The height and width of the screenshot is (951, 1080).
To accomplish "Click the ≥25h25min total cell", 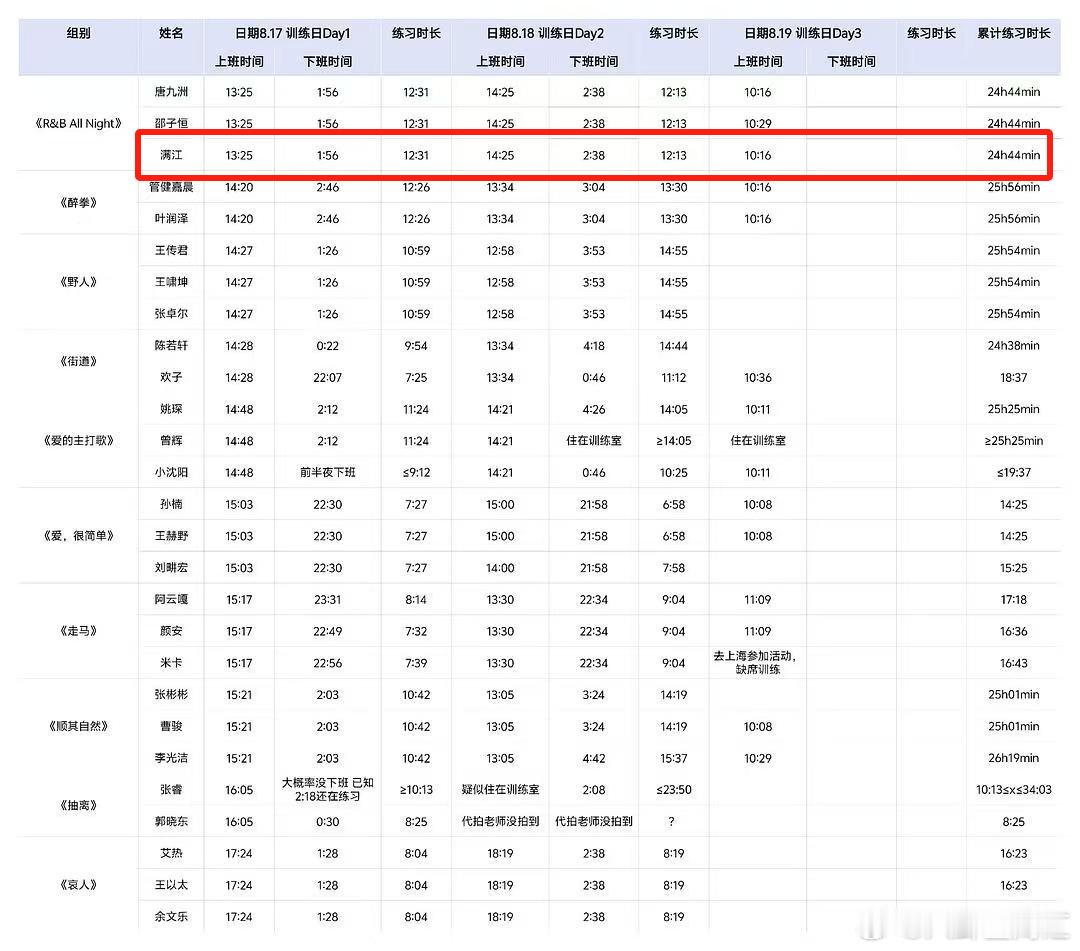I will tap(1013, 440).
